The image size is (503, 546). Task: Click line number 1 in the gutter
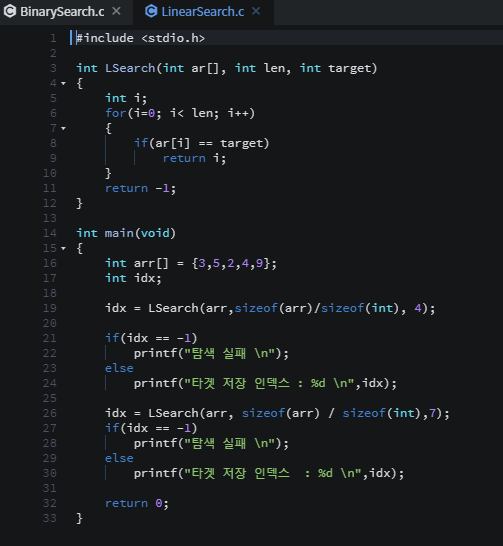[x=53, y=38]
